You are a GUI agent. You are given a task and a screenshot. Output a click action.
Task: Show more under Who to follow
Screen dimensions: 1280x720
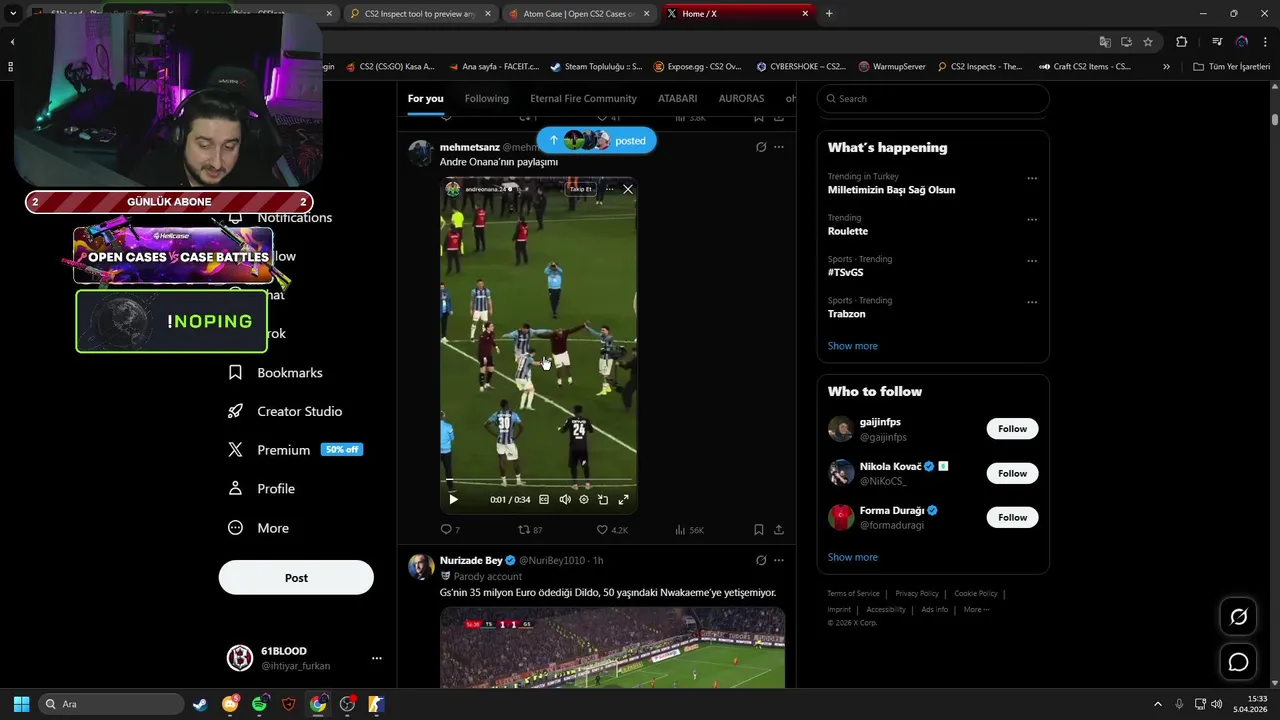pyautogui.click(x=852, y=557)
